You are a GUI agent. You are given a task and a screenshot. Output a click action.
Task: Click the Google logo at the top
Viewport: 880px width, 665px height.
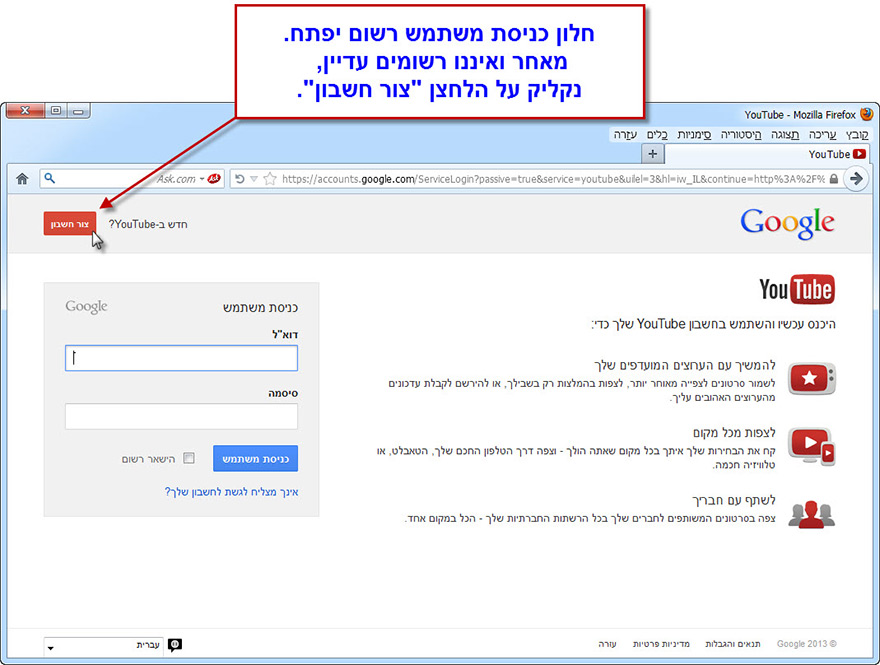click(787, 222)
